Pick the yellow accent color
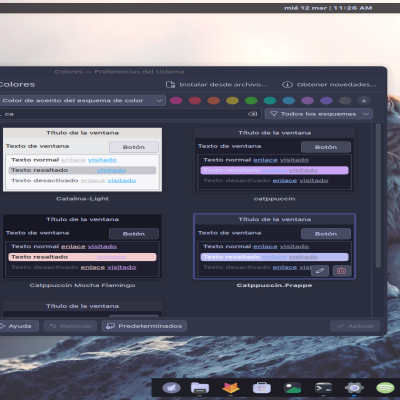This screenshot has width=400, height=400. (232, 100)
